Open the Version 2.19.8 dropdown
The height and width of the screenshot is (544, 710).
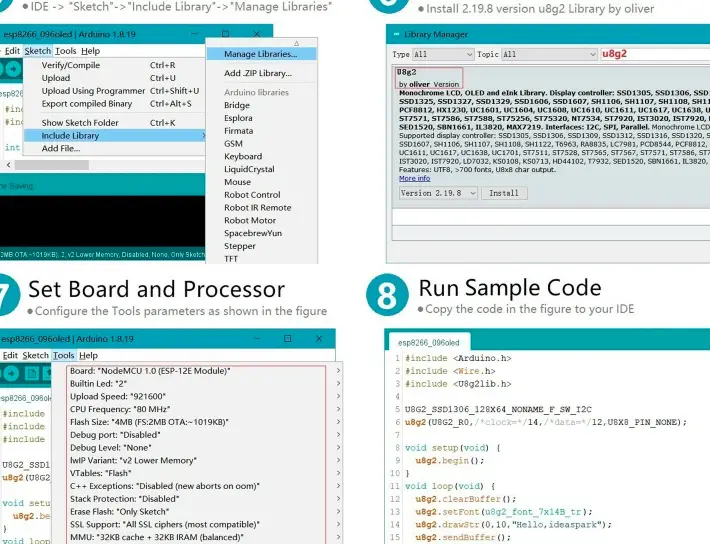438,193
